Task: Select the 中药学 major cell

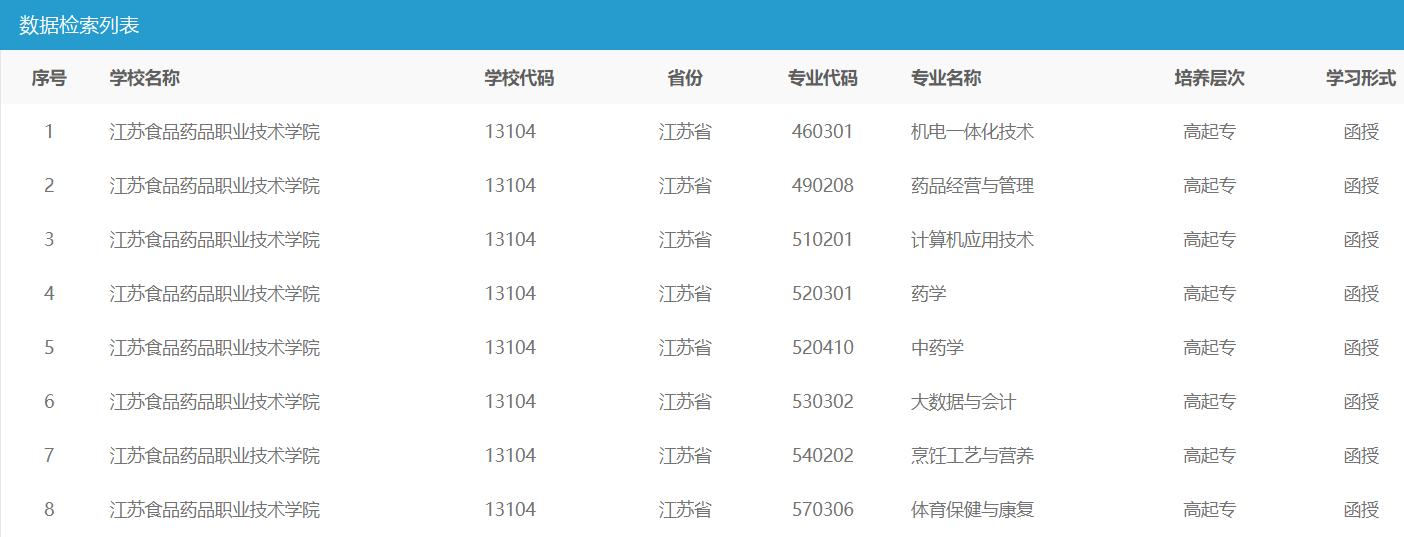Action: [937, 347]
